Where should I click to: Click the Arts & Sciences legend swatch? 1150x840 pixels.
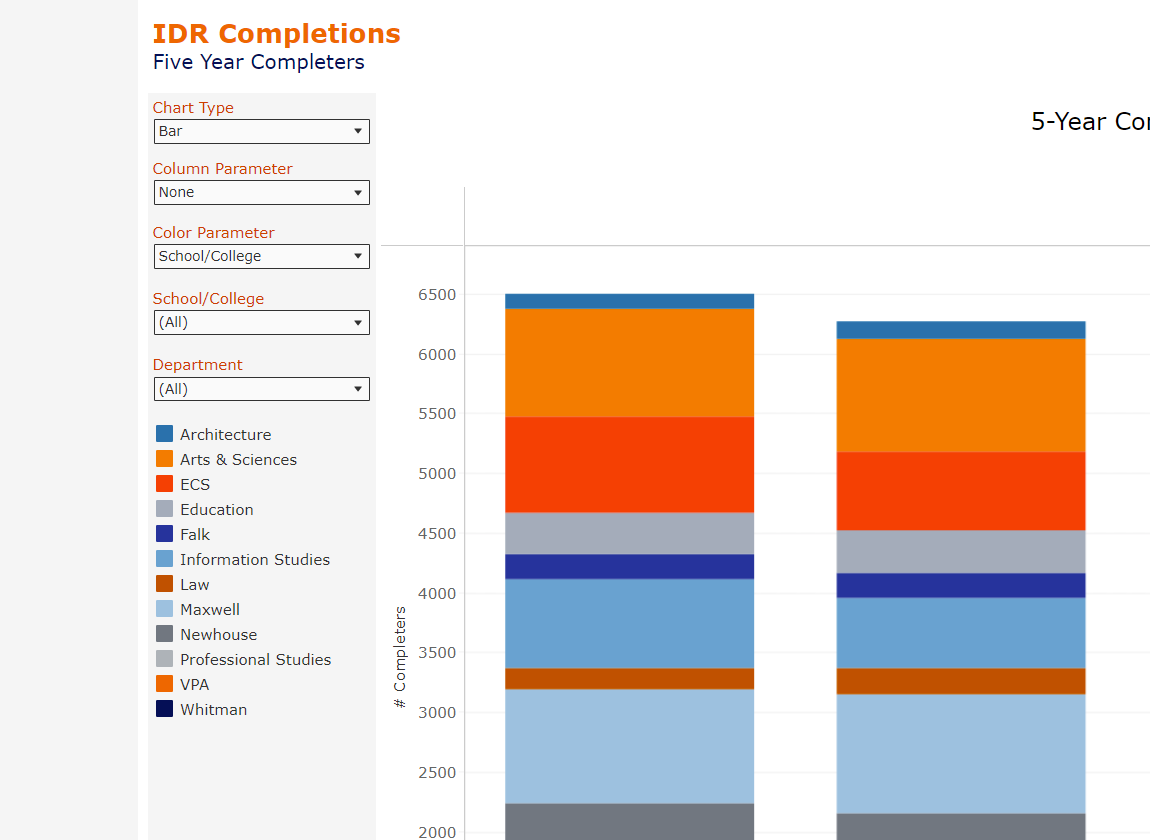pos(164,459)
